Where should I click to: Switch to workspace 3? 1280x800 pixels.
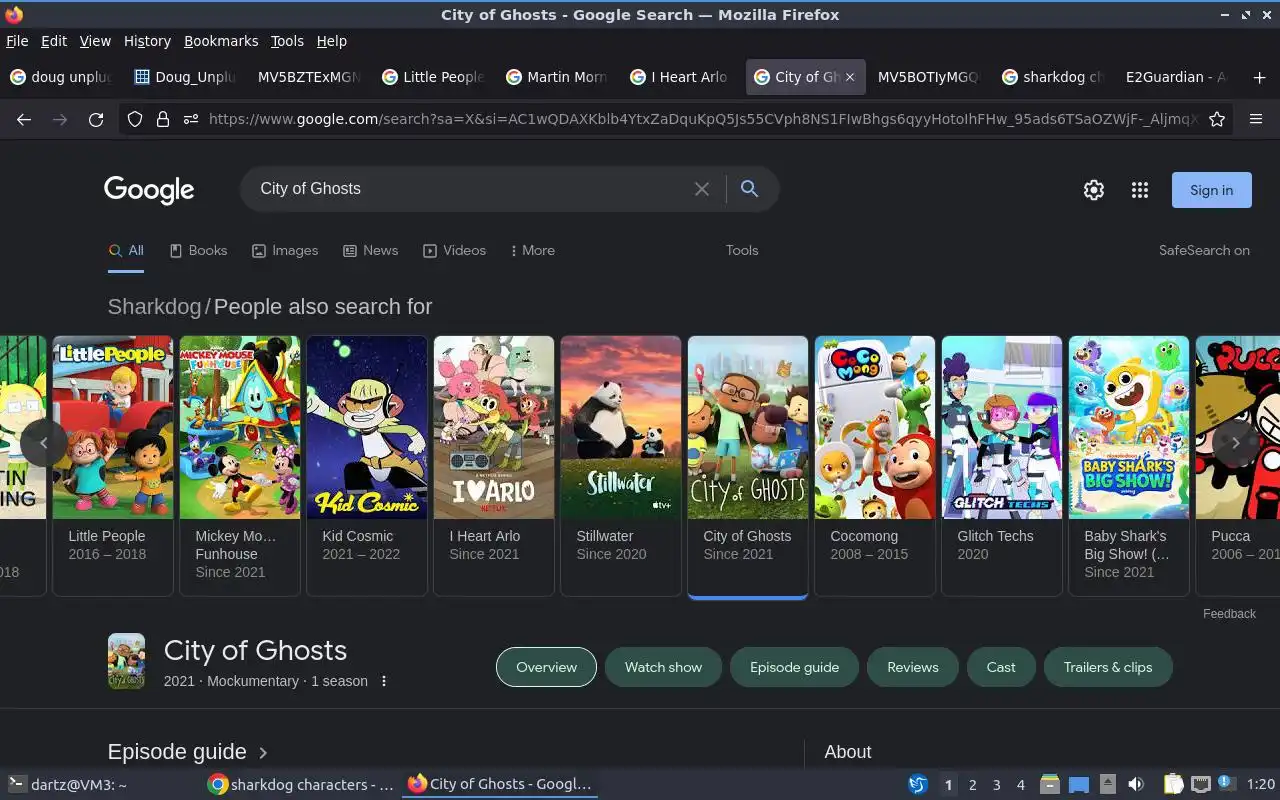click(996, 785)
